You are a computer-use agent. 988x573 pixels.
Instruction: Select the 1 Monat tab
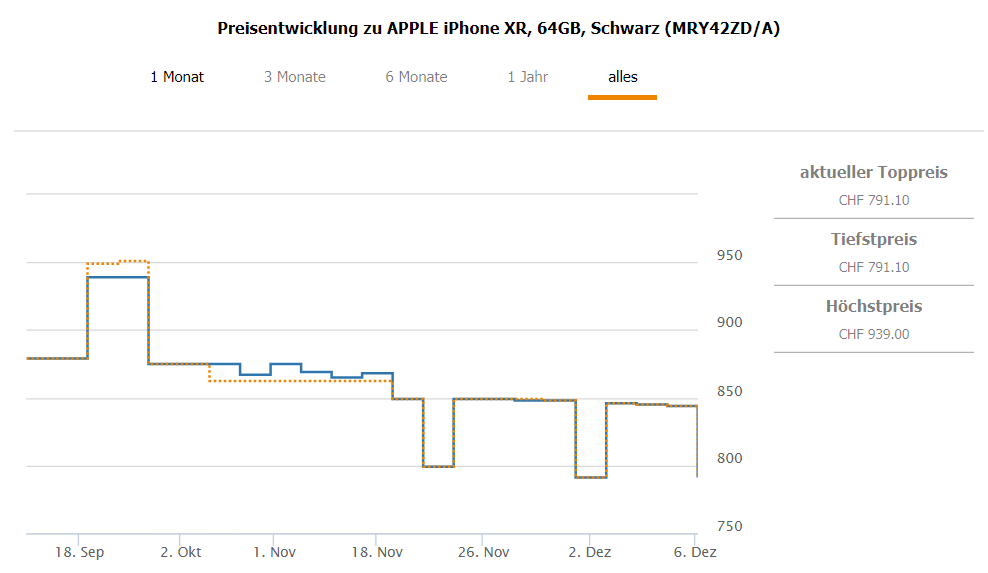point(177,77)
